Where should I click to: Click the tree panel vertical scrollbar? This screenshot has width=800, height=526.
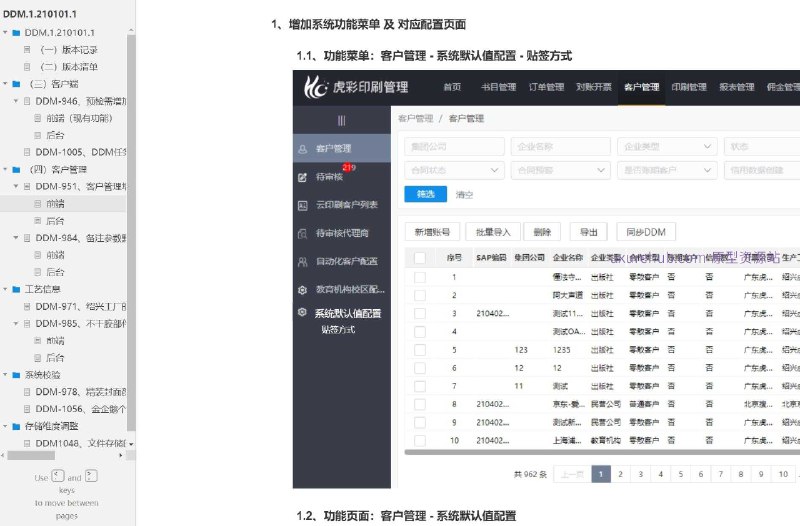click(131, 232)
